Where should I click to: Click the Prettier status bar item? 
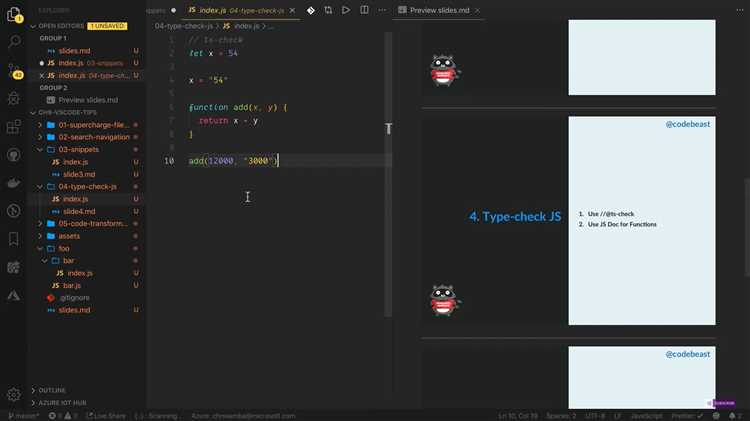pyautogui.click(x=687, y=416)
